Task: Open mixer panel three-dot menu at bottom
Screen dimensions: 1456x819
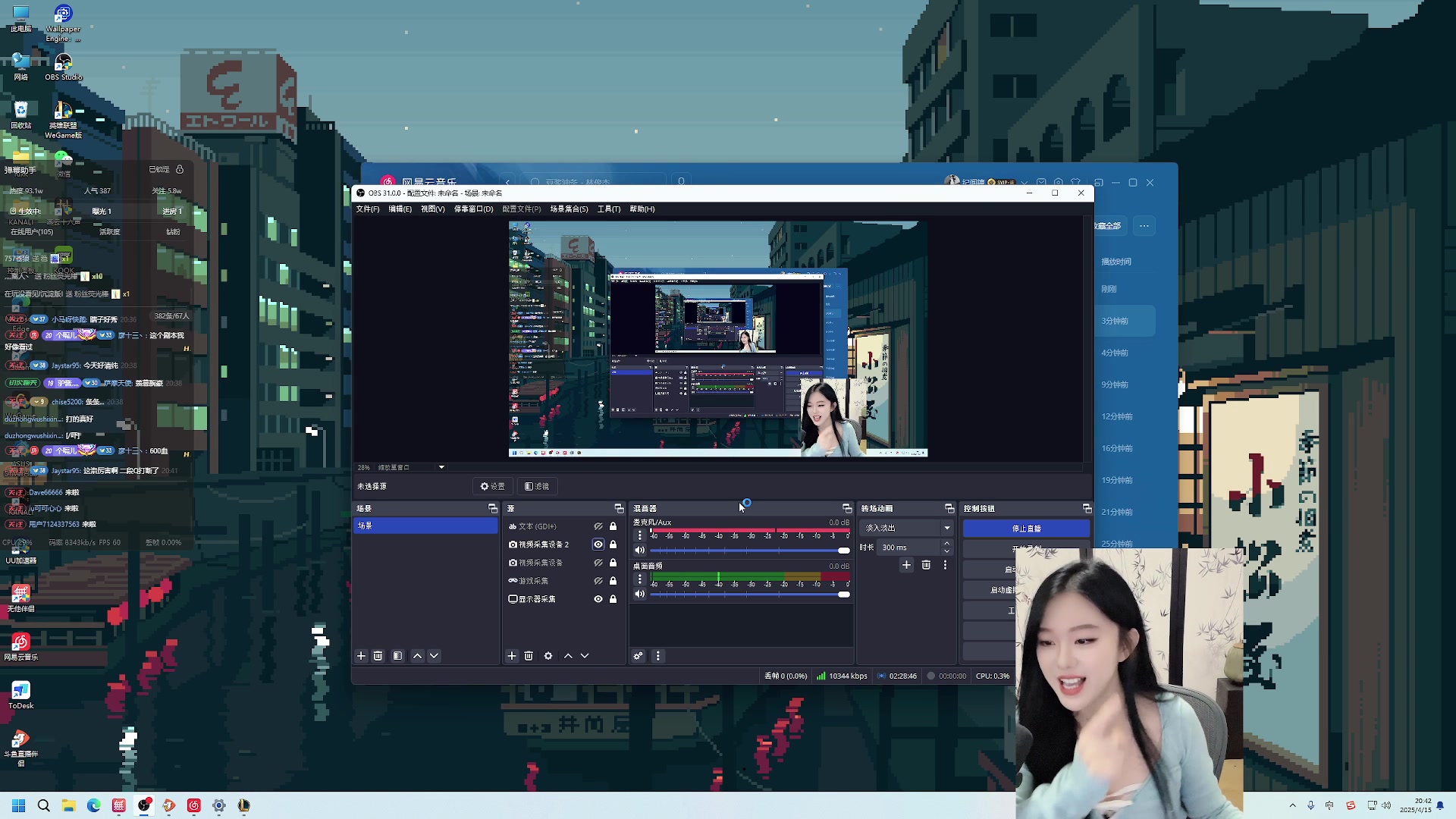Action: [x=658, y=656]
